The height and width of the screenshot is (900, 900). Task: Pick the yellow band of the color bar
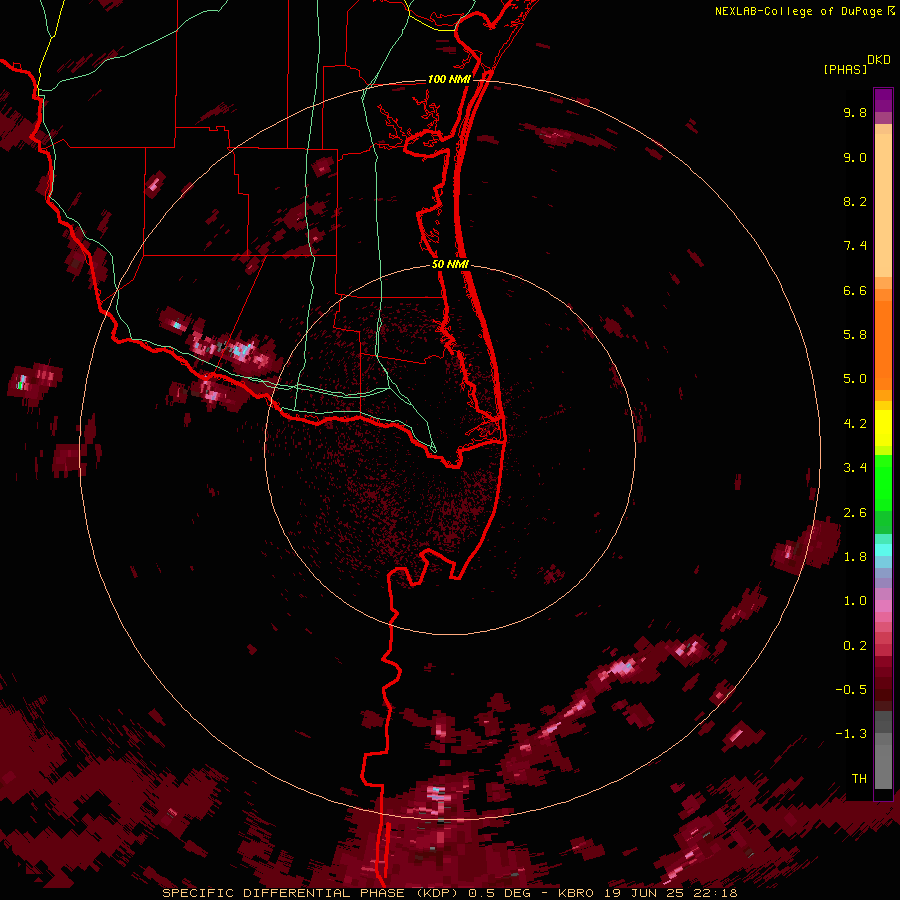[x=883, y=428]
